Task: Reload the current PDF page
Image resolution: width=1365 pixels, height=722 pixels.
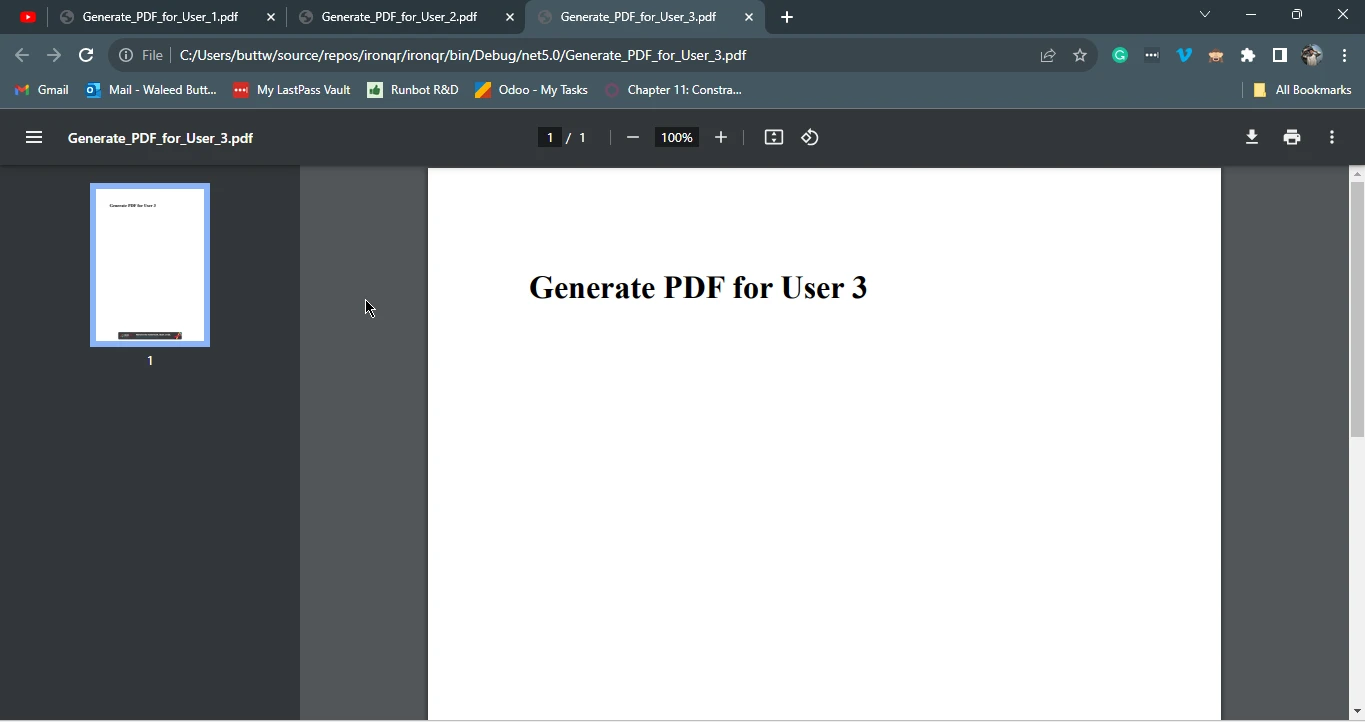Action: click(x=86, y=55)
